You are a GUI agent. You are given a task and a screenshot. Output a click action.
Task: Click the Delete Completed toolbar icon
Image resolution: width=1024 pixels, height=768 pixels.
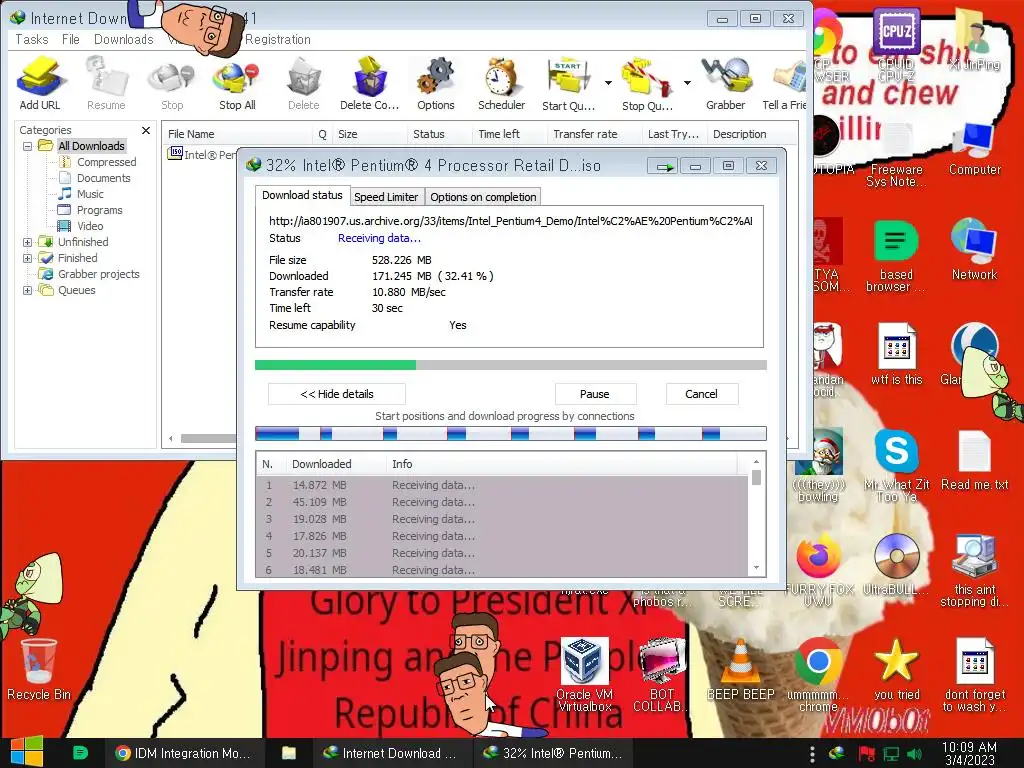[x=370, y=83]
